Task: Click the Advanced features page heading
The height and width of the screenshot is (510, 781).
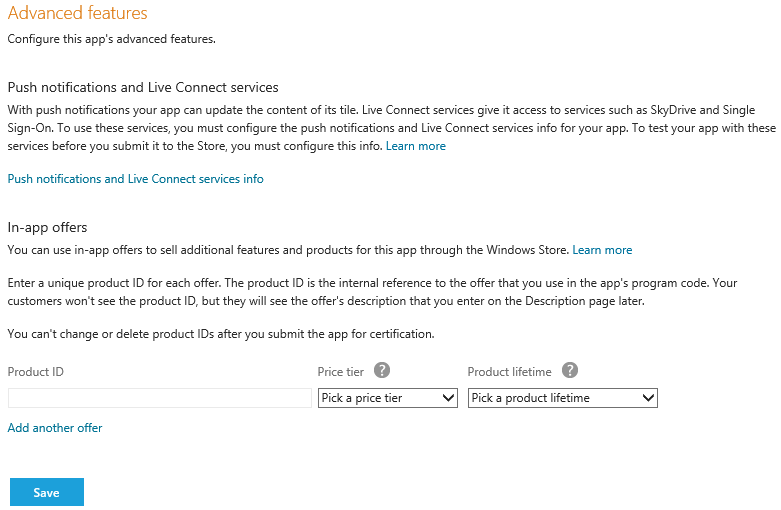Action: tap(78, 13)
